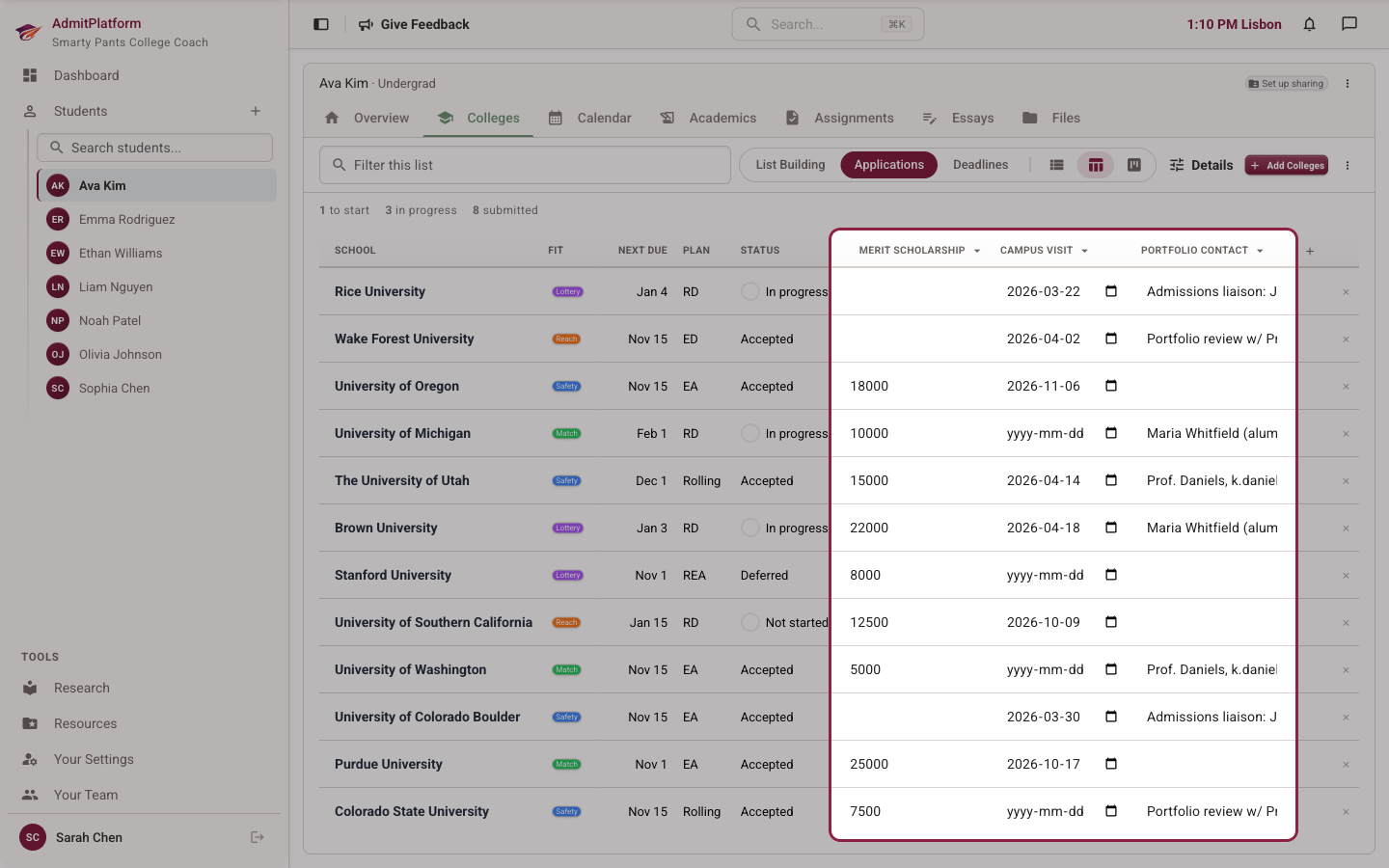Switch to compact list view icon
This screenshot has height=868, width=1389.
click(x=1057, y=165)
